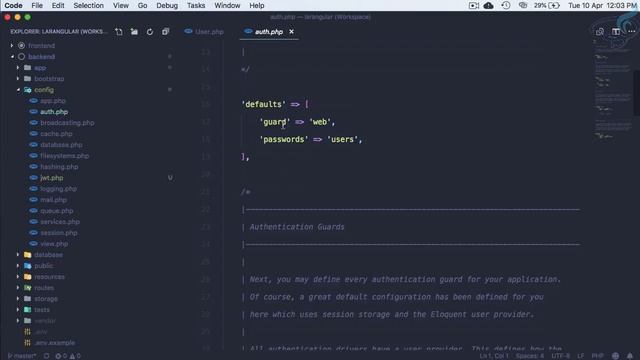
Task: Open the View menu
Action: coord(121,5)
